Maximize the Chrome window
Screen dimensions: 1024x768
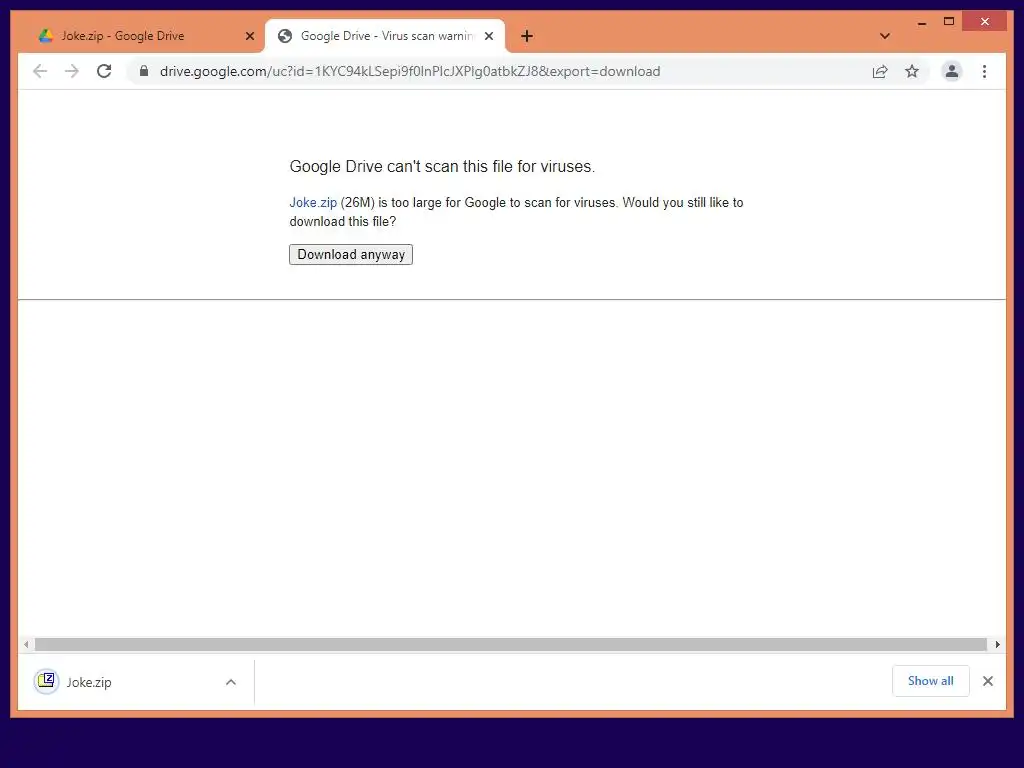coord(949,22)
